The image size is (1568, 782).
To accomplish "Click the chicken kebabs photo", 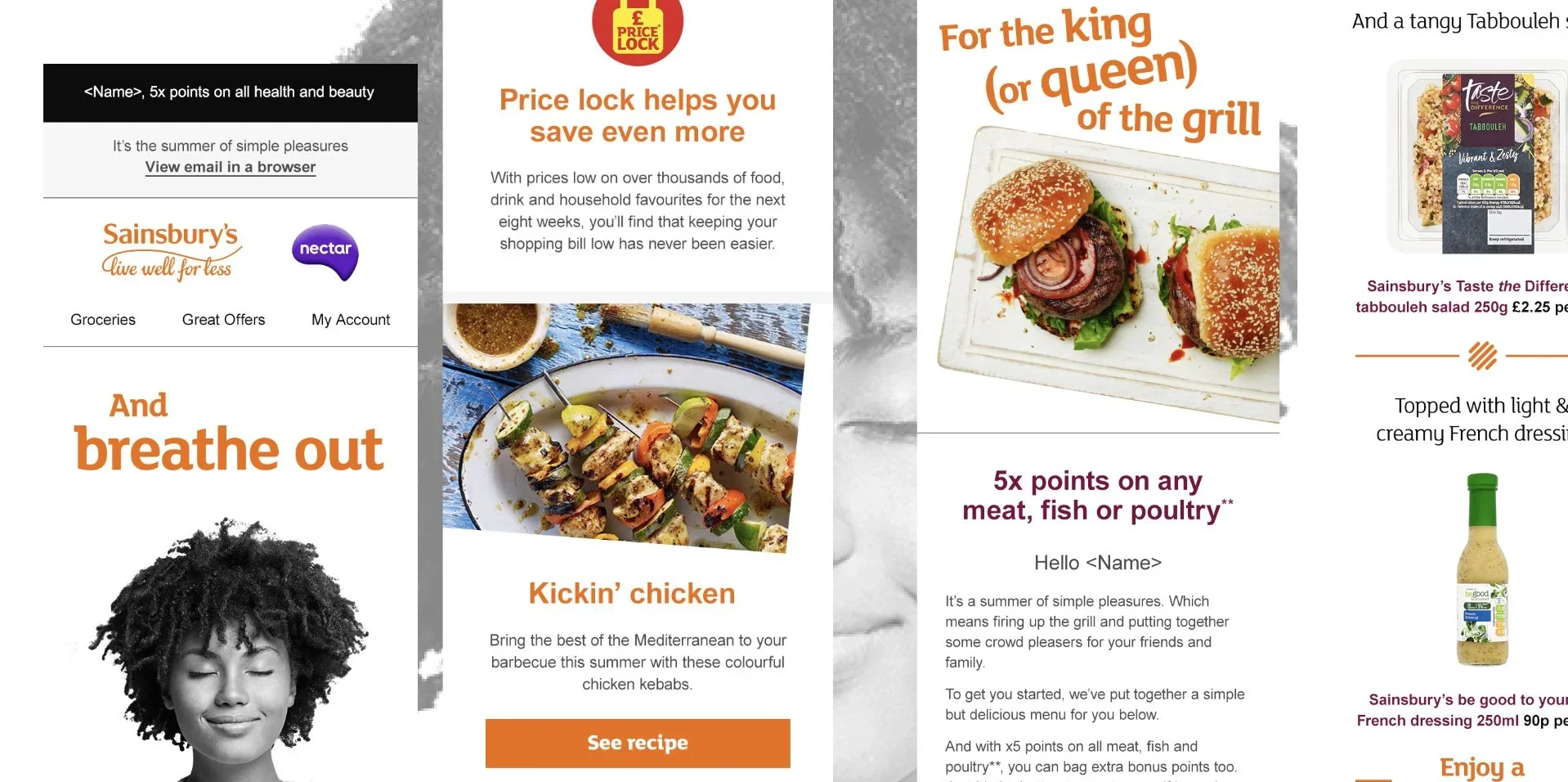I will coord(626,428).
